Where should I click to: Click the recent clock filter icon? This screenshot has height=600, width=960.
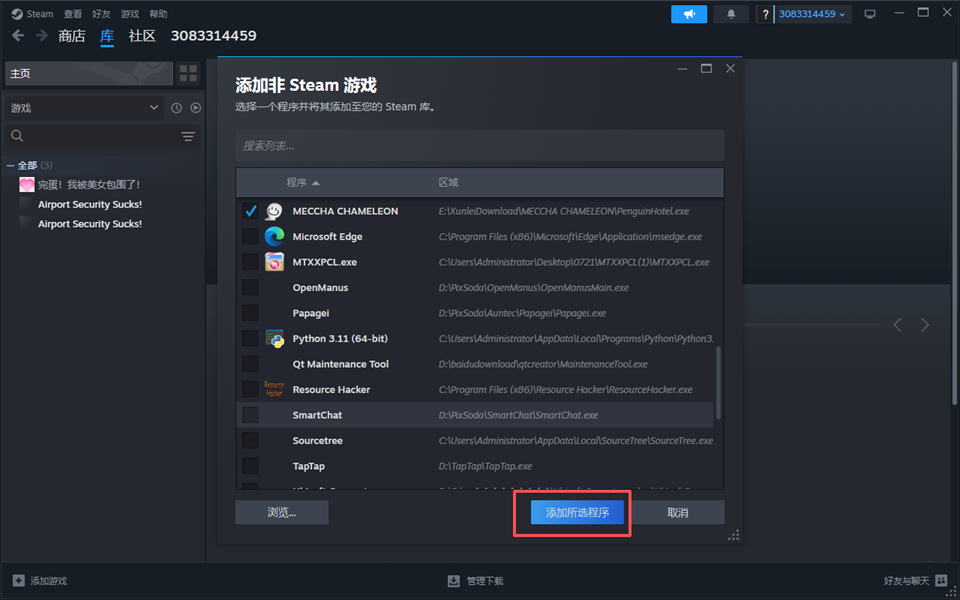176,108
